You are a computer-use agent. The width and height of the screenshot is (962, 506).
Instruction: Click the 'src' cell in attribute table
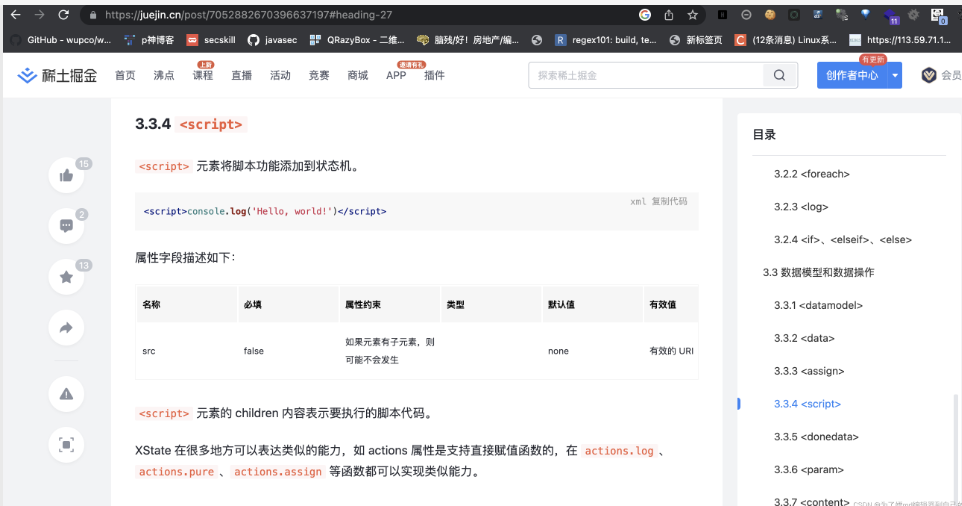[148, 351]
